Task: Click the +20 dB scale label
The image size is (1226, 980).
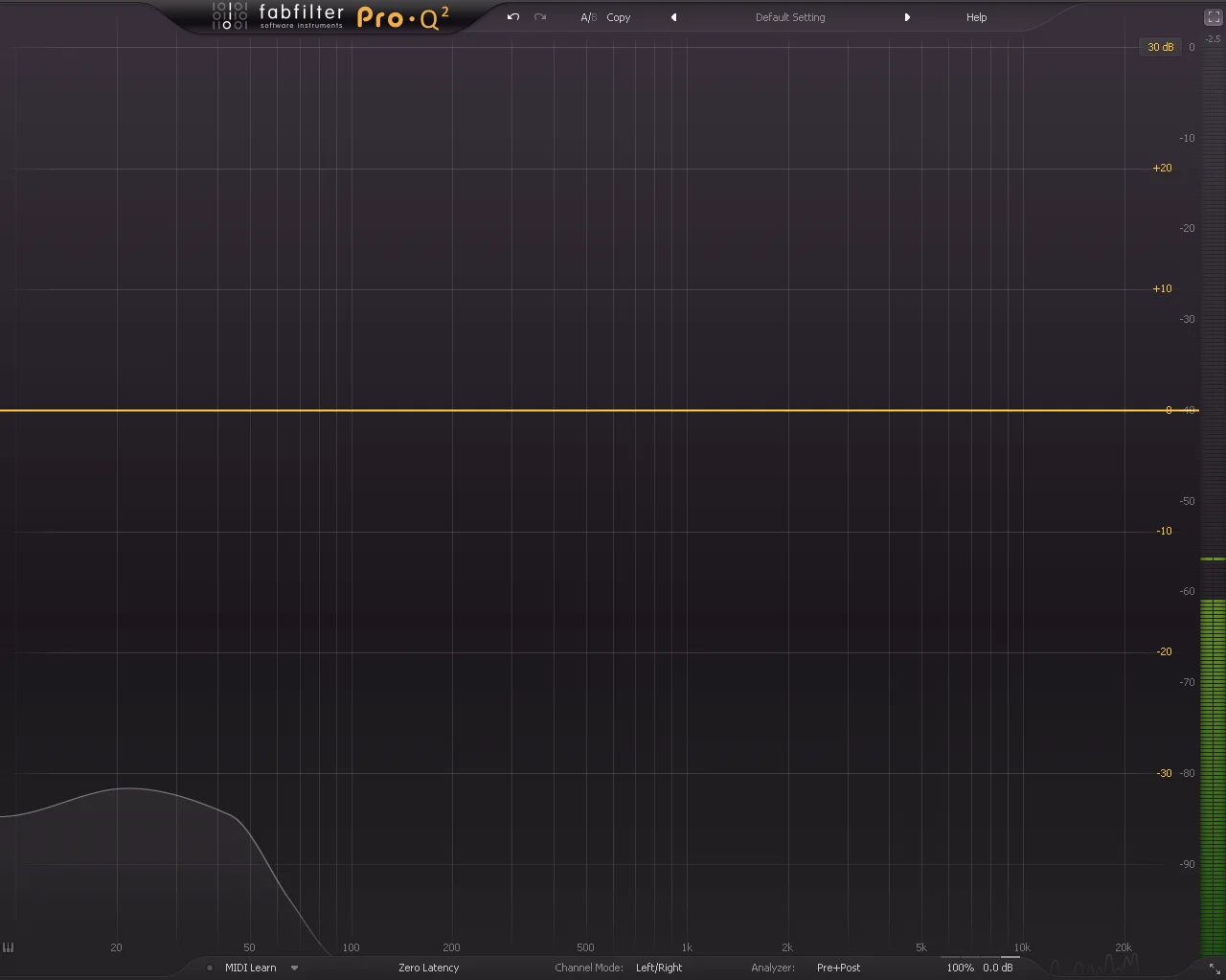Action: (1162, 168)
